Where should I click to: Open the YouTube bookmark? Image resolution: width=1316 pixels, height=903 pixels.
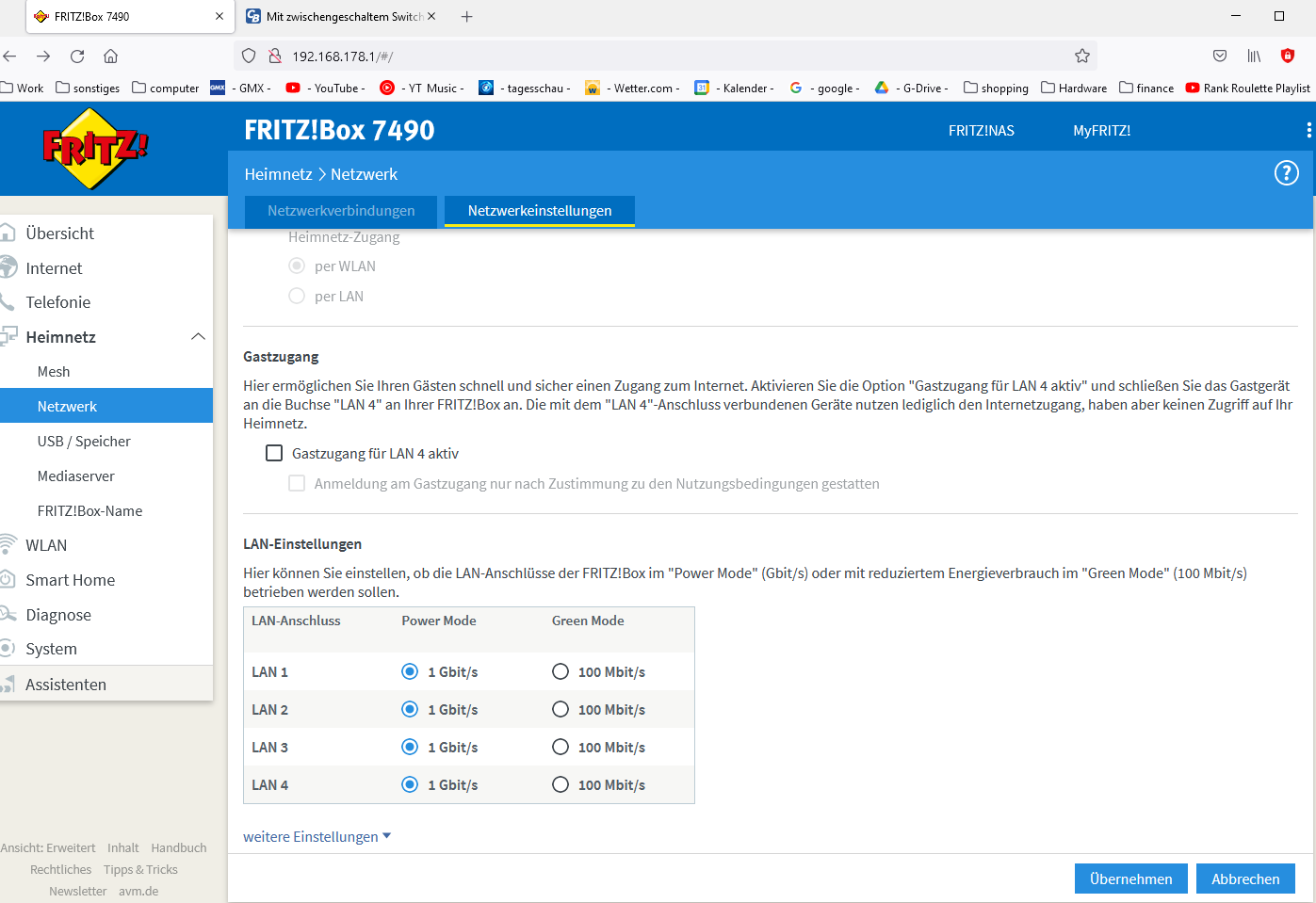[326, 88]
